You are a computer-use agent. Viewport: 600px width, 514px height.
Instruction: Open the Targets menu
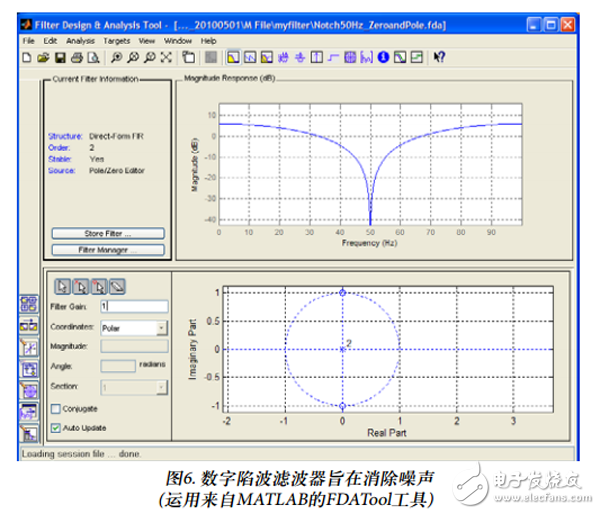(116, 41)
